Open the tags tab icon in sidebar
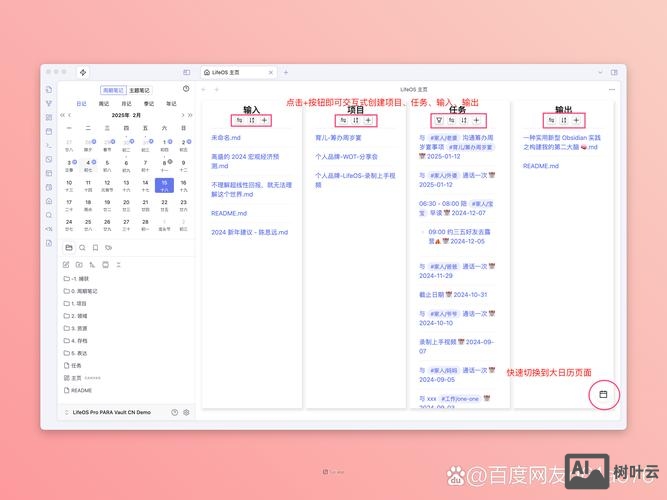The image size is (667, 500). click(108, 248)
